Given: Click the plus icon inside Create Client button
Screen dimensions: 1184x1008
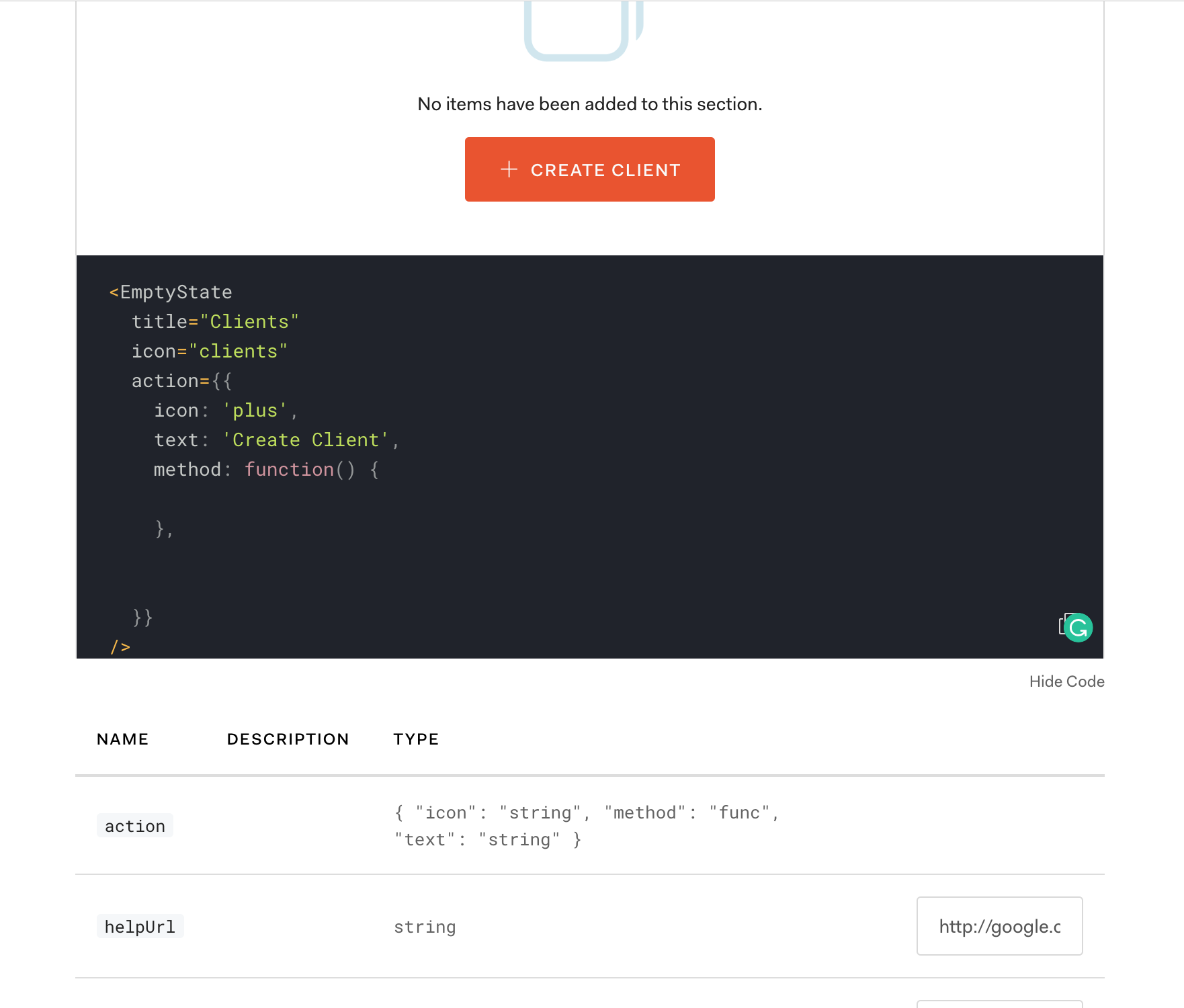Looking at the screenshot, I should 509,169.
